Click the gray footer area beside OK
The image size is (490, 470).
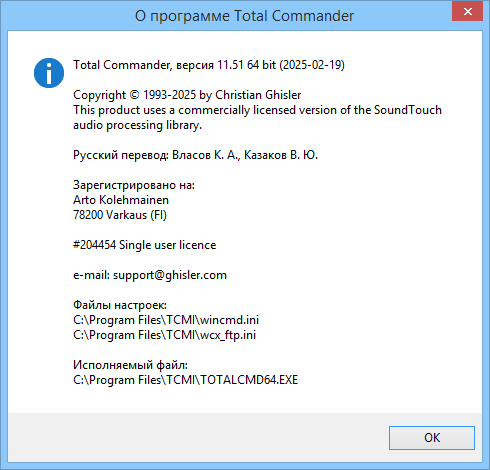click(x=198, y=438)
